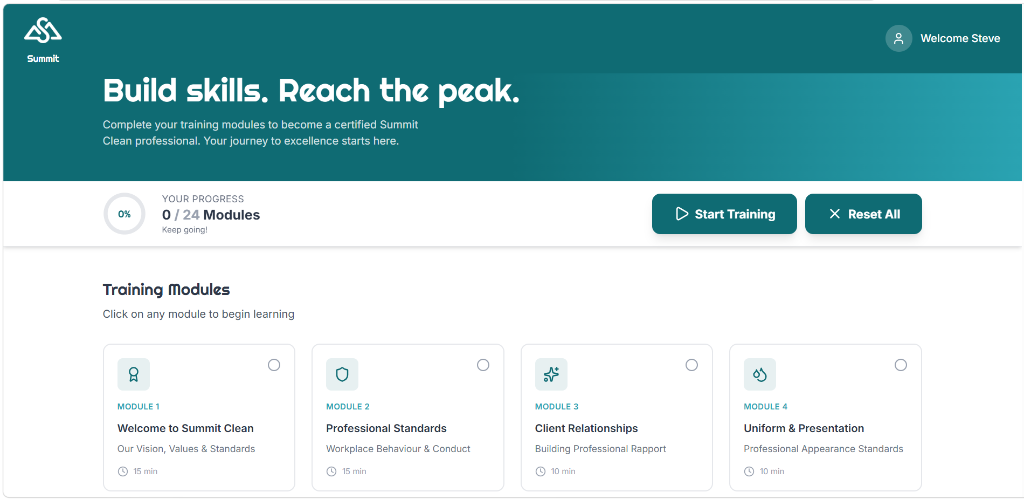The height and width of the screenshot is (499, 1024).
Task: Start the training with Start Training button
Action: tap(724, 214)
